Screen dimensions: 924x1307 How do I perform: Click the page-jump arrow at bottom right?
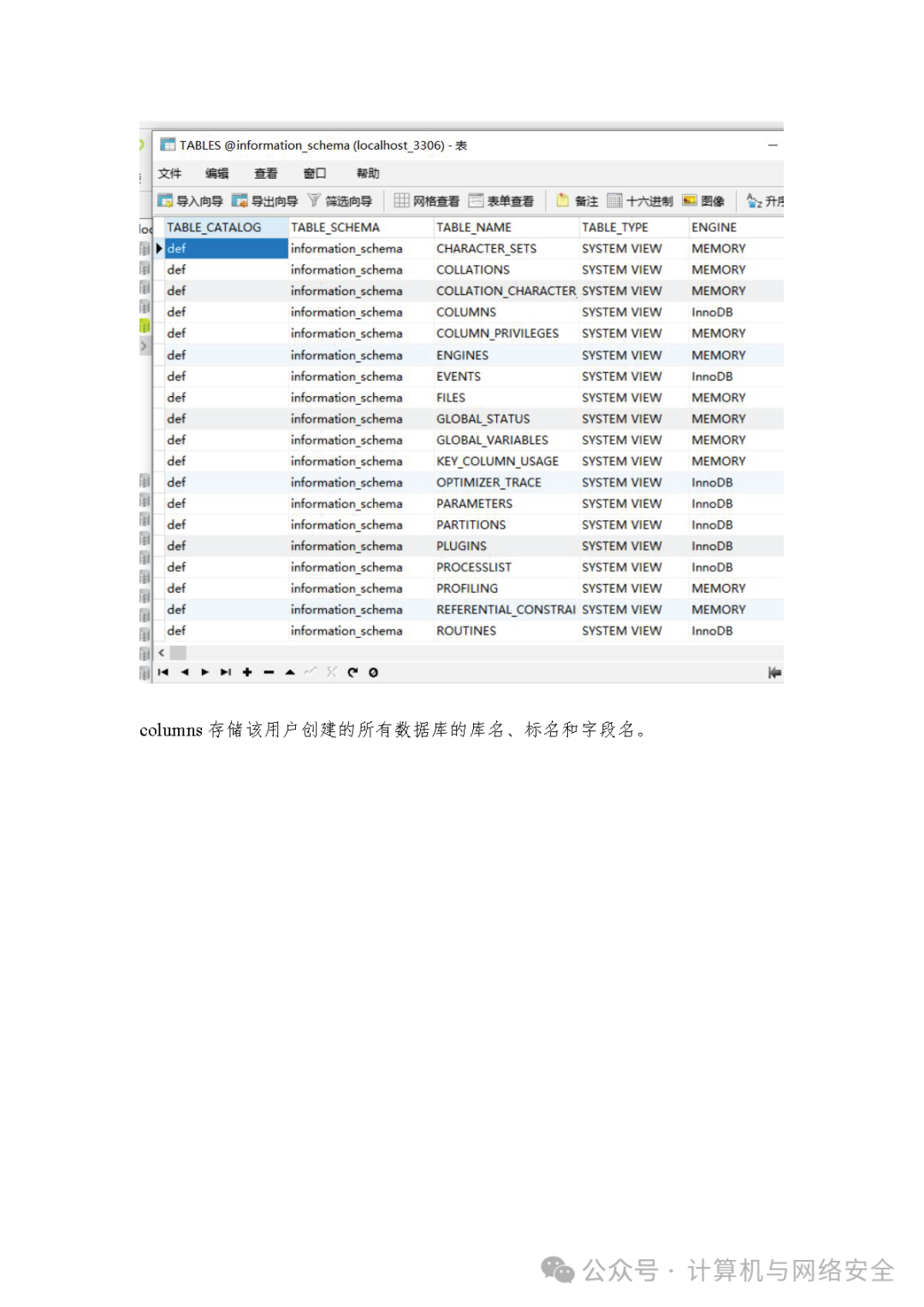click(774, 673)
